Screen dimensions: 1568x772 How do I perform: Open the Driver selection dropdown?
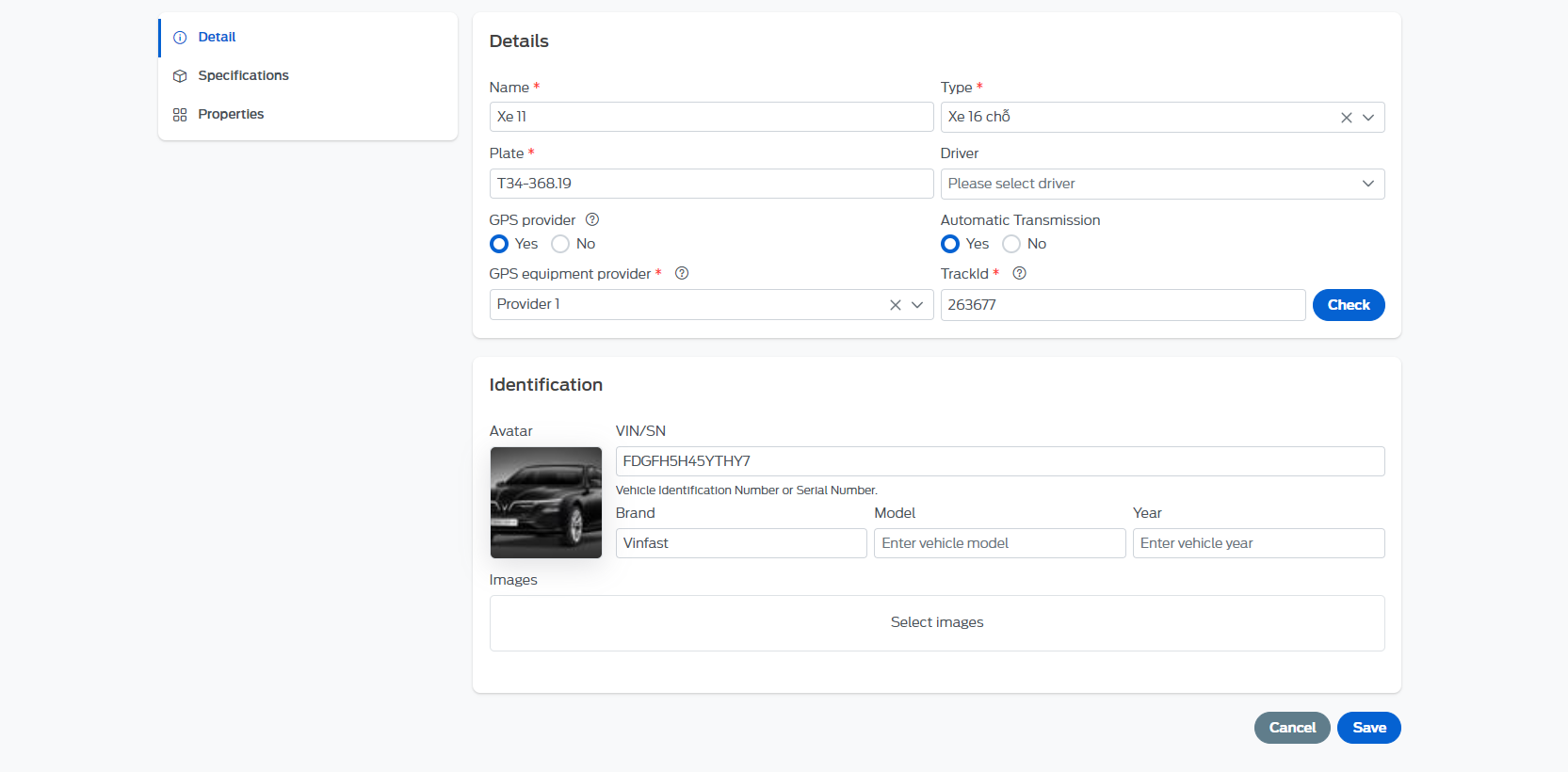[x=1162, y=184]
